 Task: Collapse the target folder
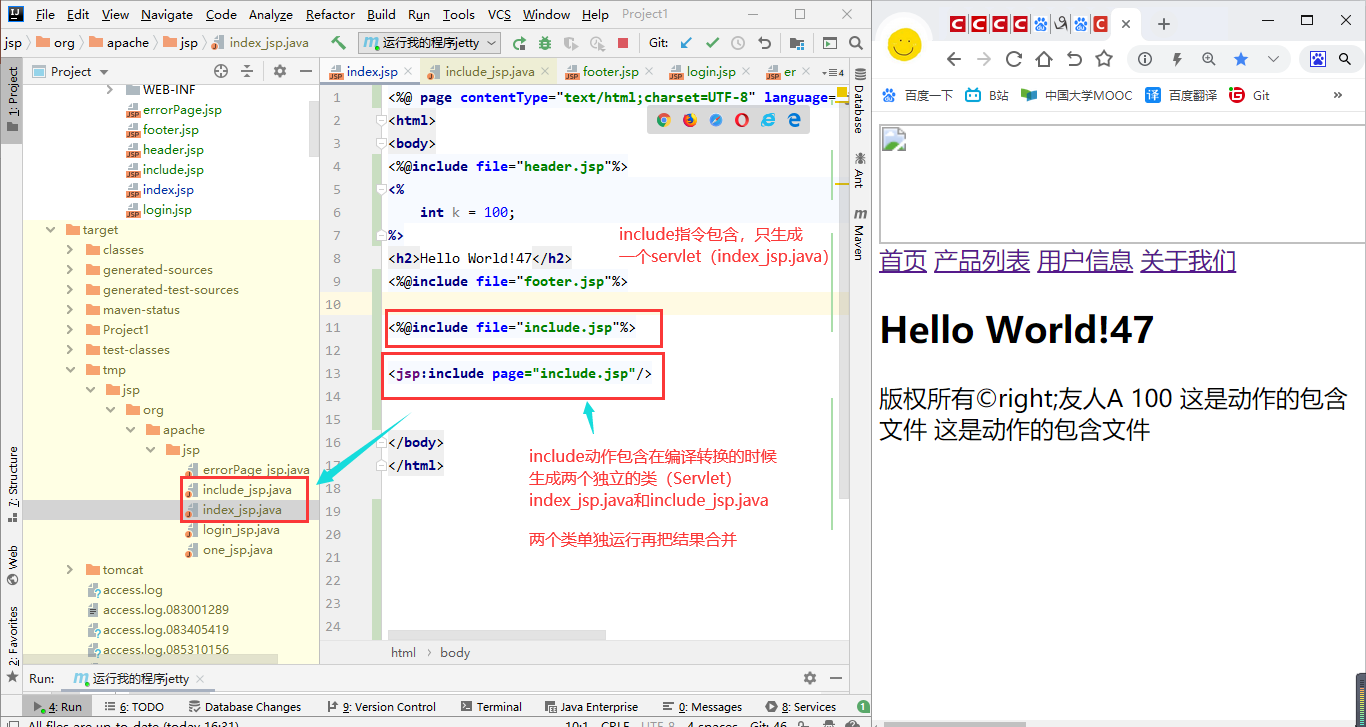tap(50, 229)
